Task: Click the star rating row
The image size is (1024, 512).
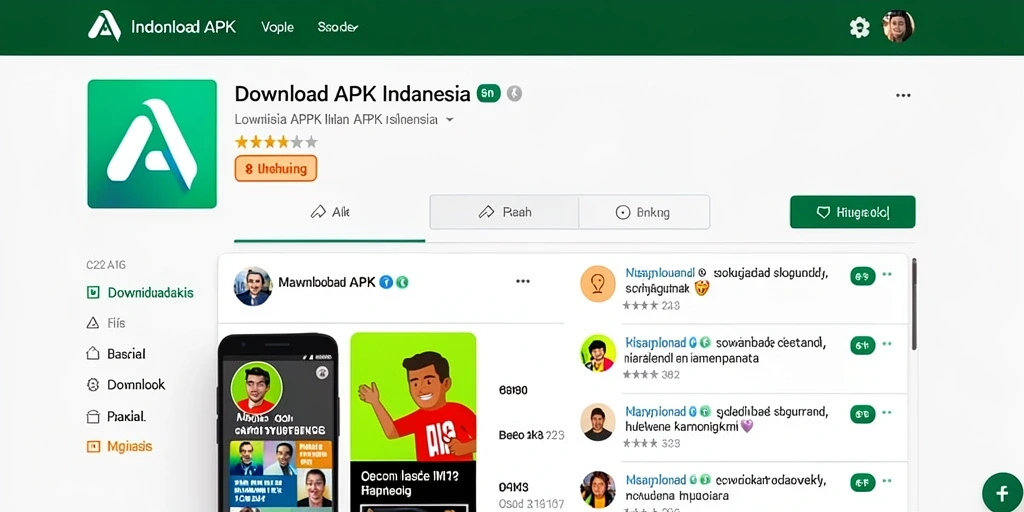Action: tap(276, 142)
